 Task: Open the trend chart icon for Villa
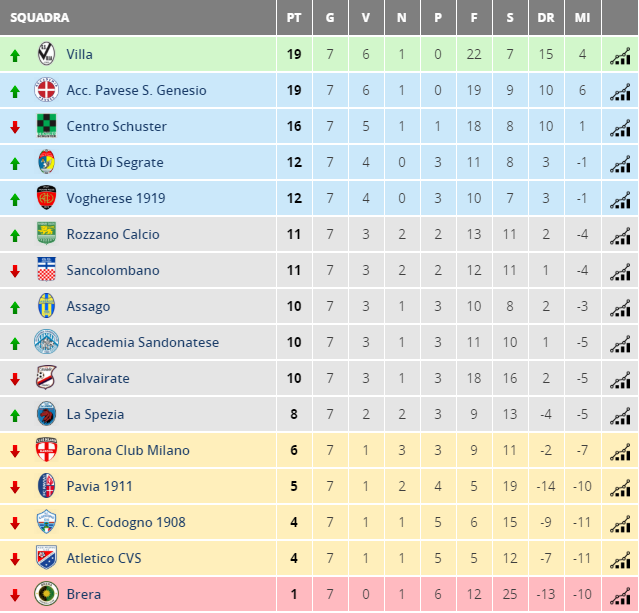(x=620, y=56)
